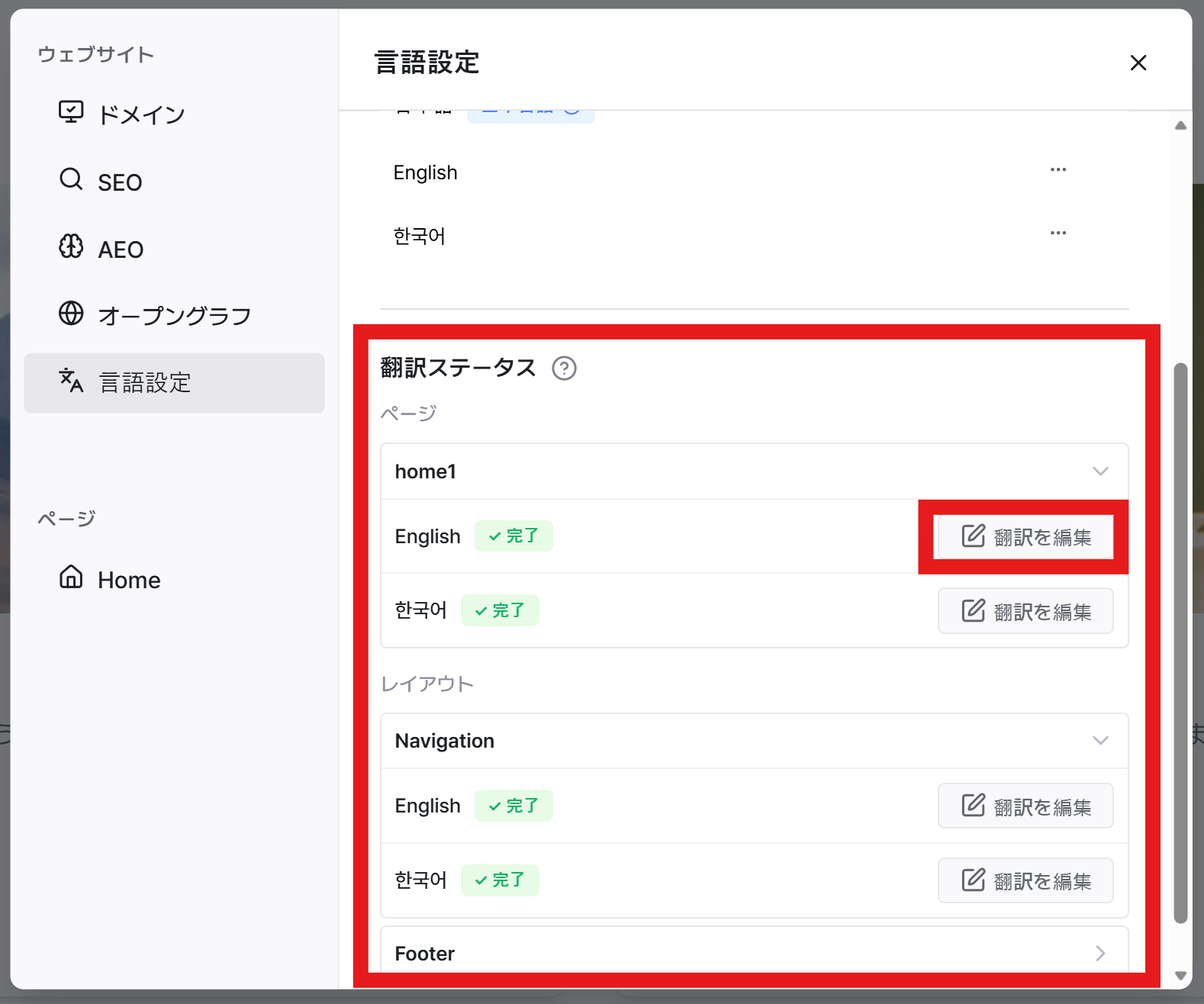Open more options for English language

click(x=1058, y=169)
